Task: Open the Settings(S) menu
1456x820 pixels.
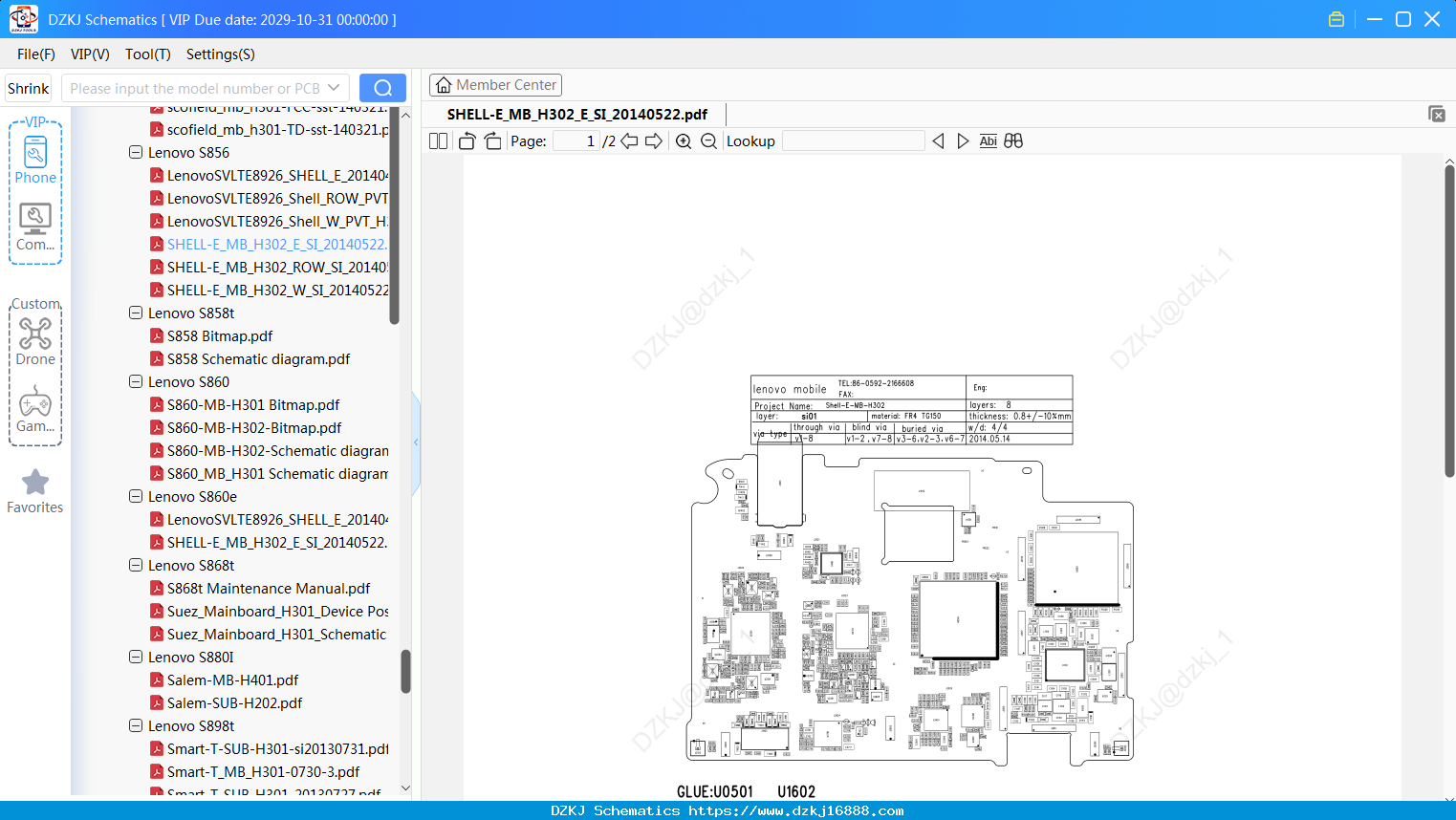Action: [221, 54]
